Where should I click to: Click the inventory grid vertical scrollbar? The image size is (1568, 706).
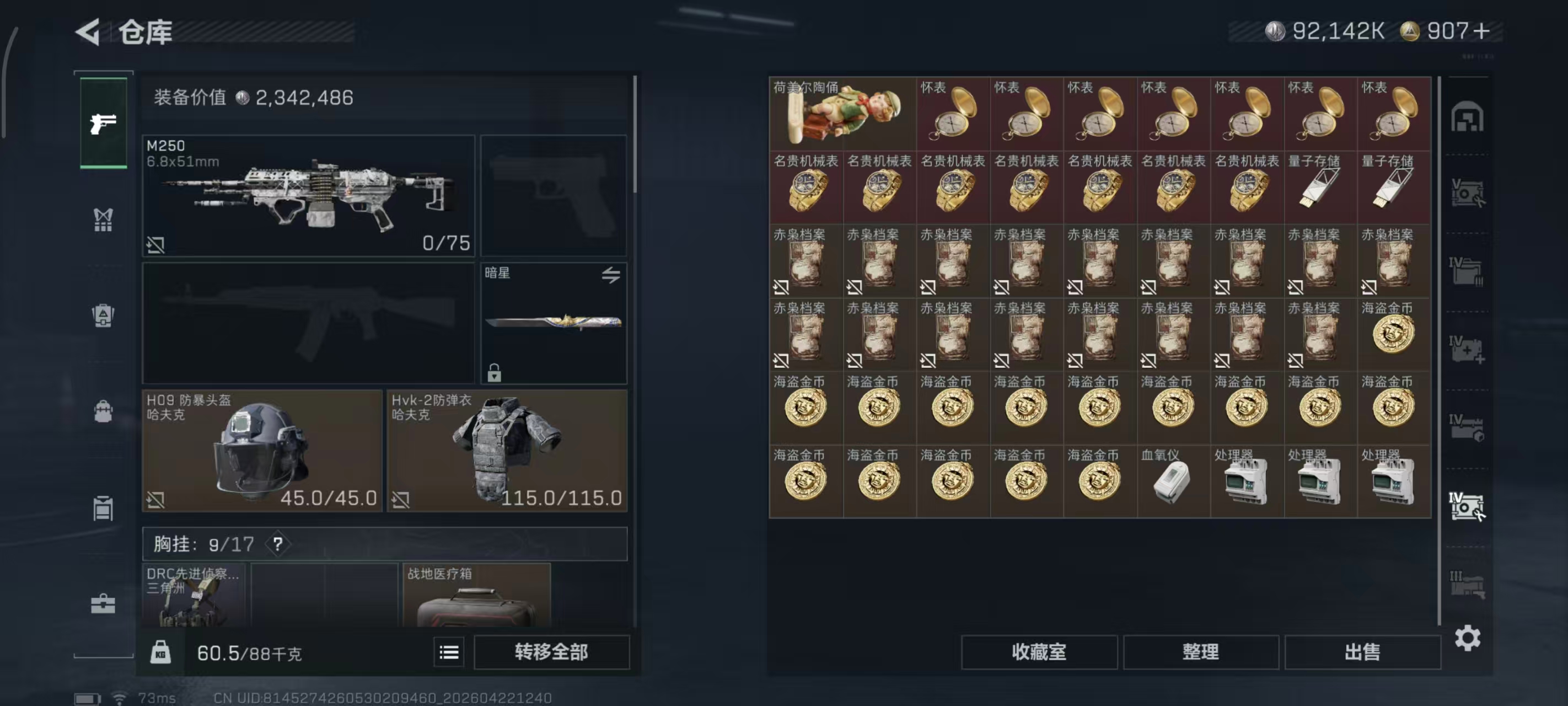[x=1438, y=350]
